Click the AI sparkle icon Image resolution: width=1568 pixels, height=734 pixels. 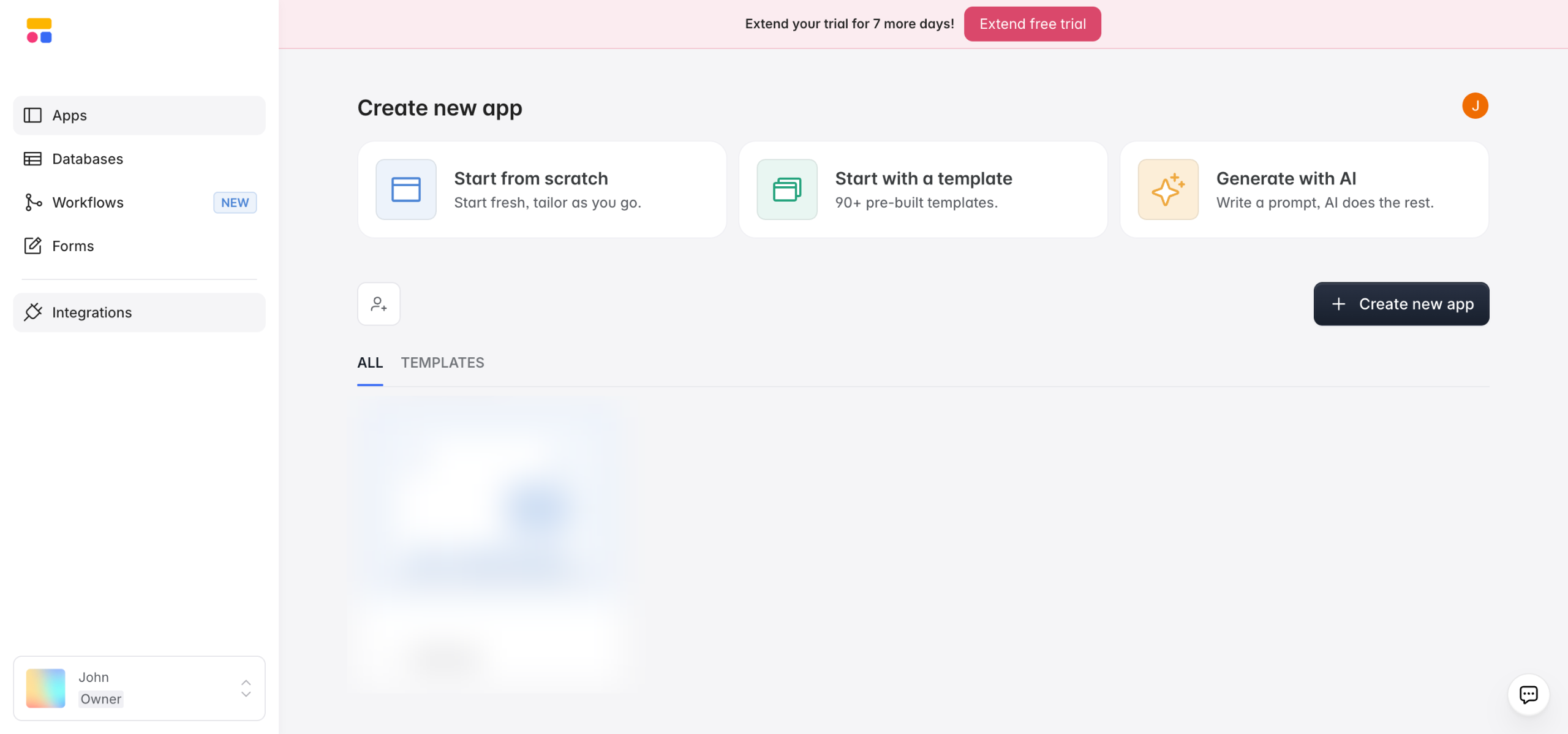pos(1167,189)
